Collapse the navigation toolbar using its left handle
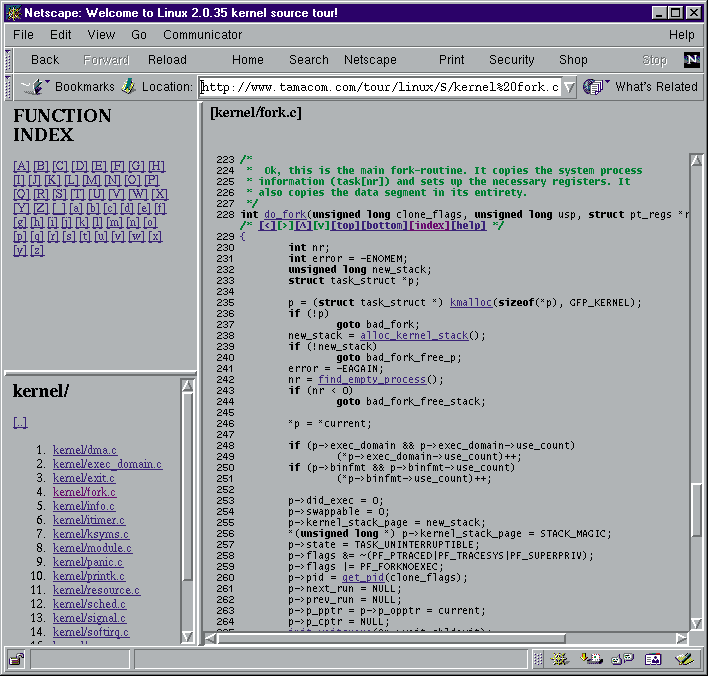Viewport: 708px width, 676px height. [x=8, y=60]
